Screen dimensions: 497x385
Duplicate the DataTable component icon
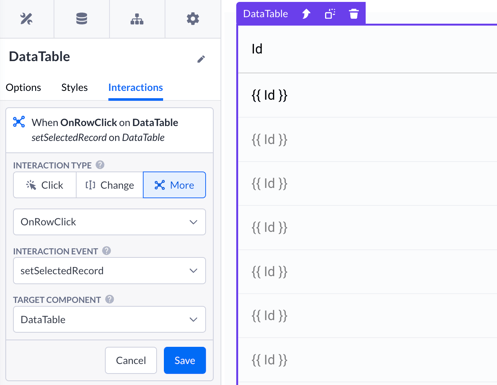click(x=330, y=14)
